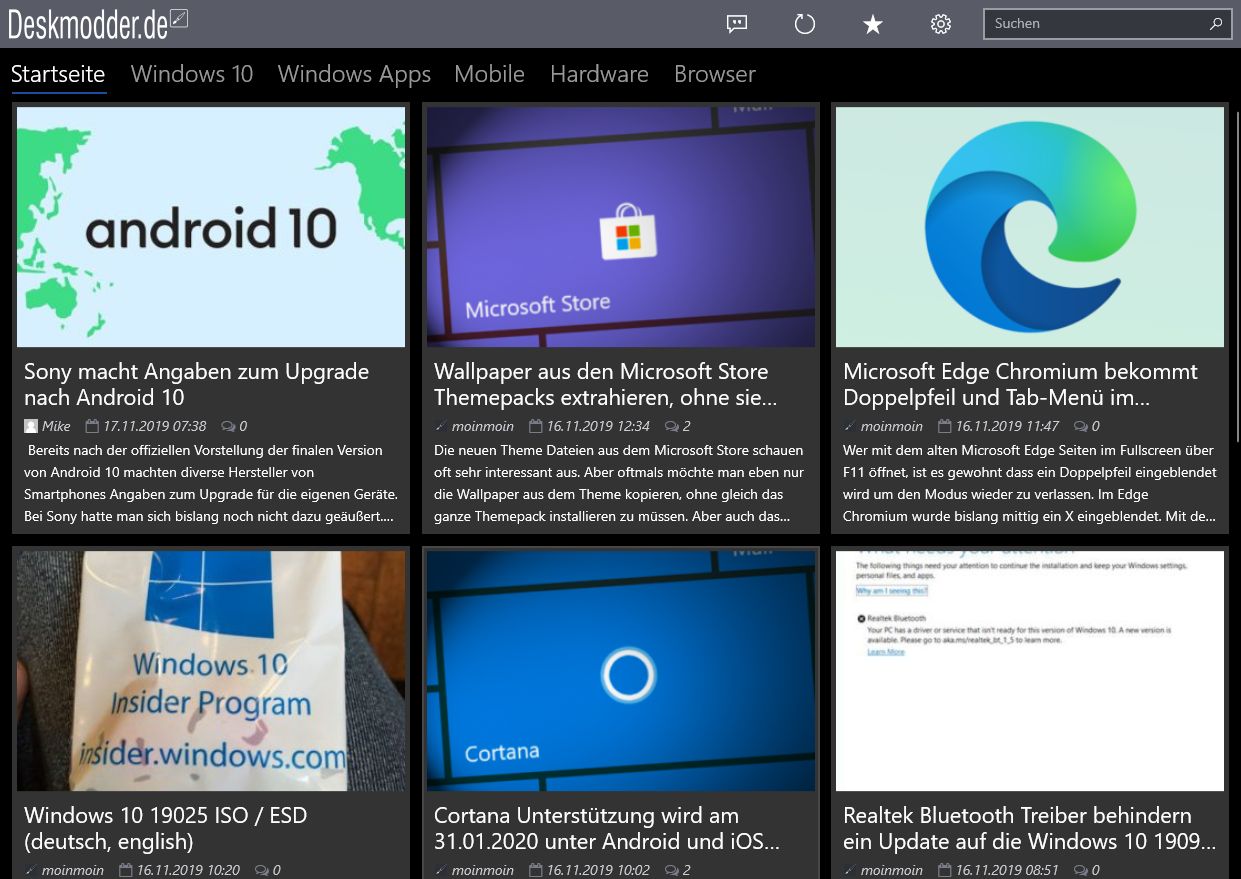
Task: Click comments icon on Sony Android 10 article
Action: [228, 426]
